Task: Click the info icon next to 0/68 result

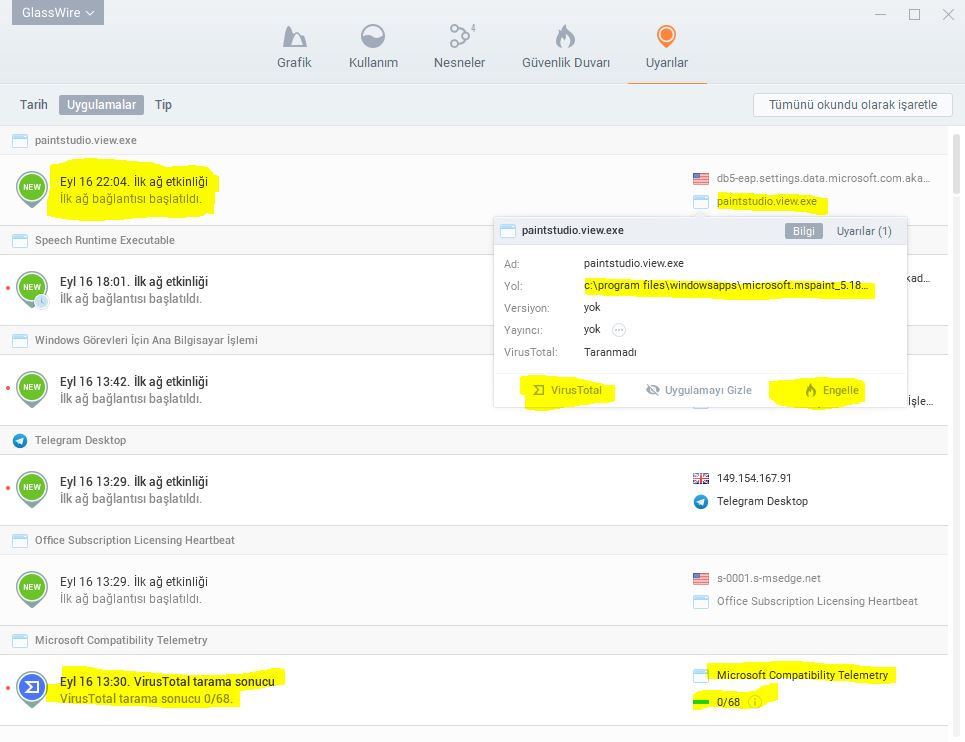Action: [755, 702]
